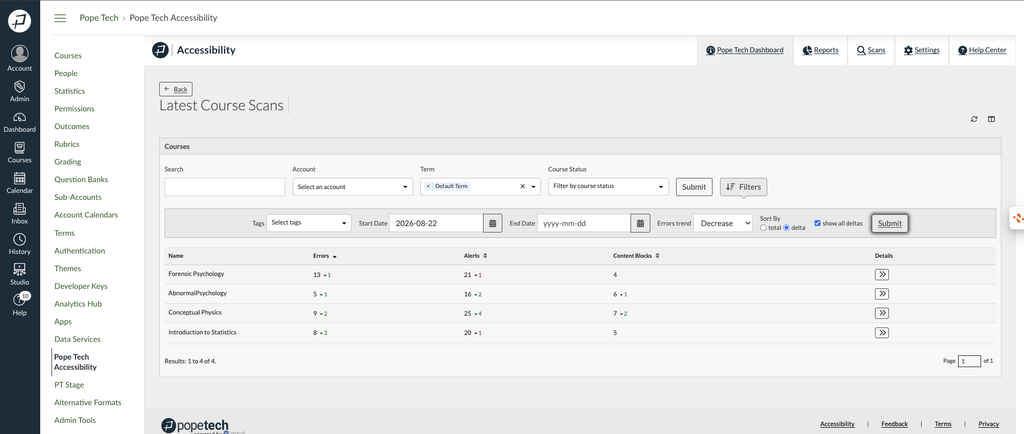Open Alternative Formats in the account menu

point(88,403)
